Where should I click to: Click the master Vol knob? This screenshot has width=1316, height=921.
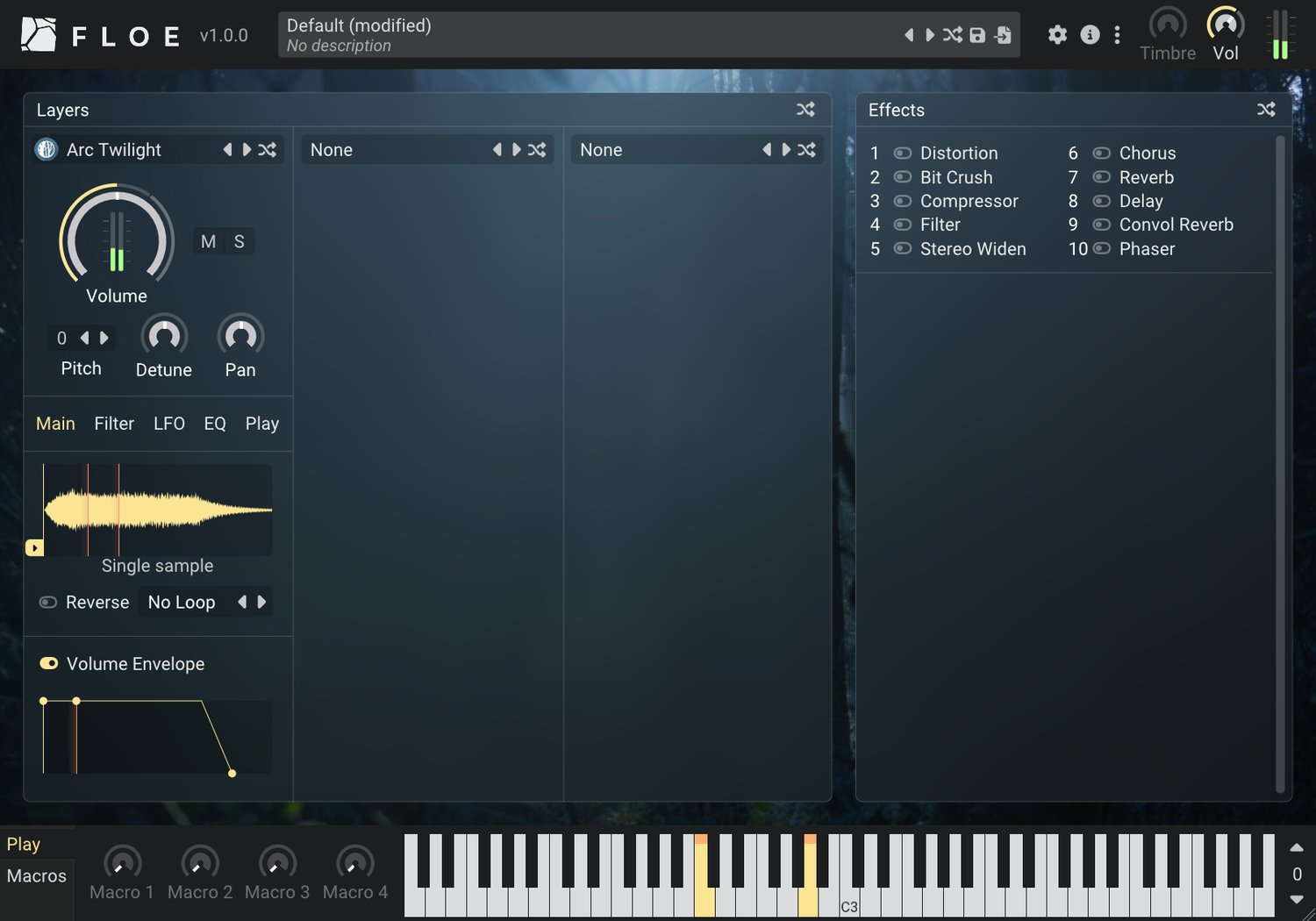click(x=1226, y=25)
